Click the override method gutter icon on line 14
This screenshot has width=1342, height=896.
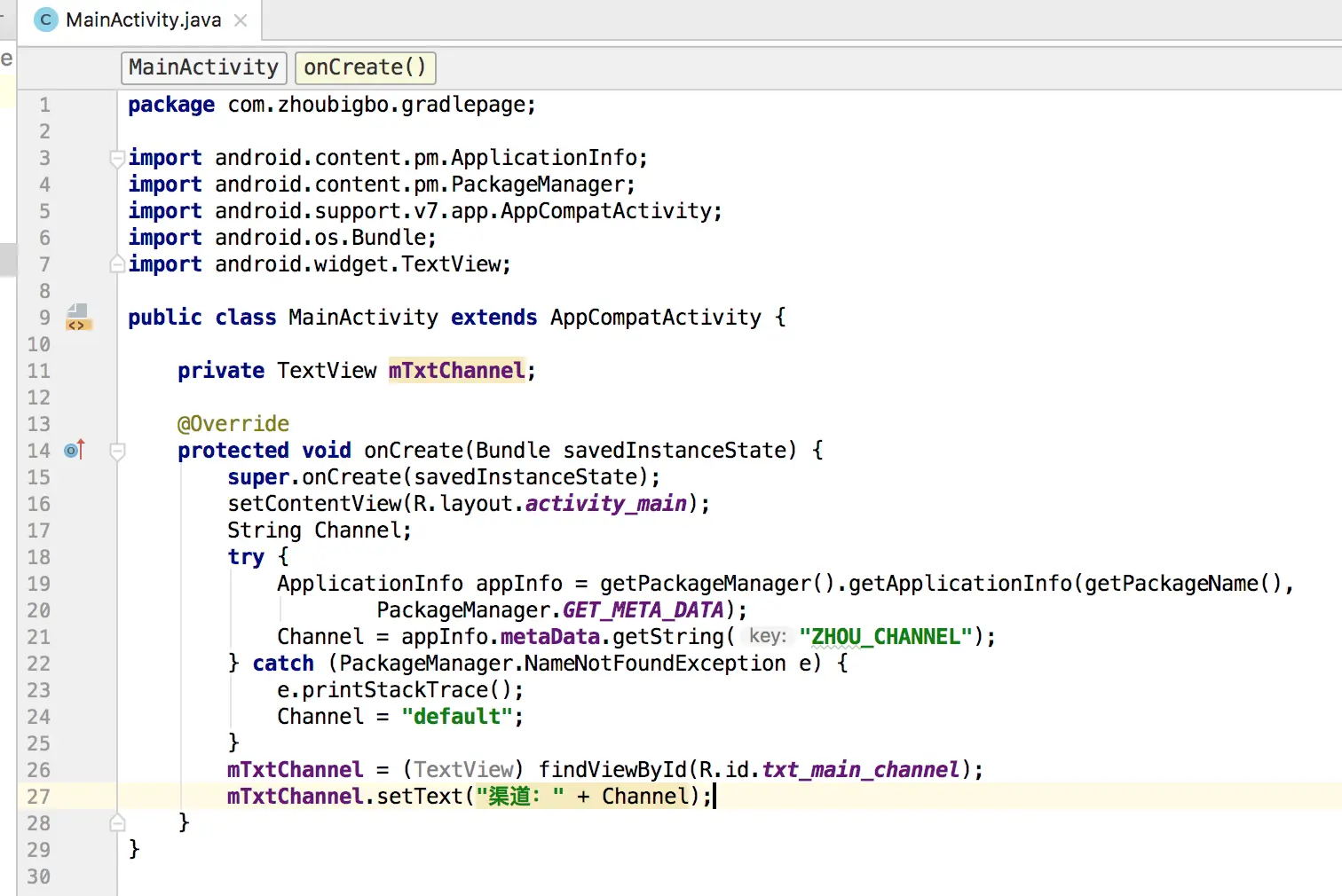click(75, 450)
